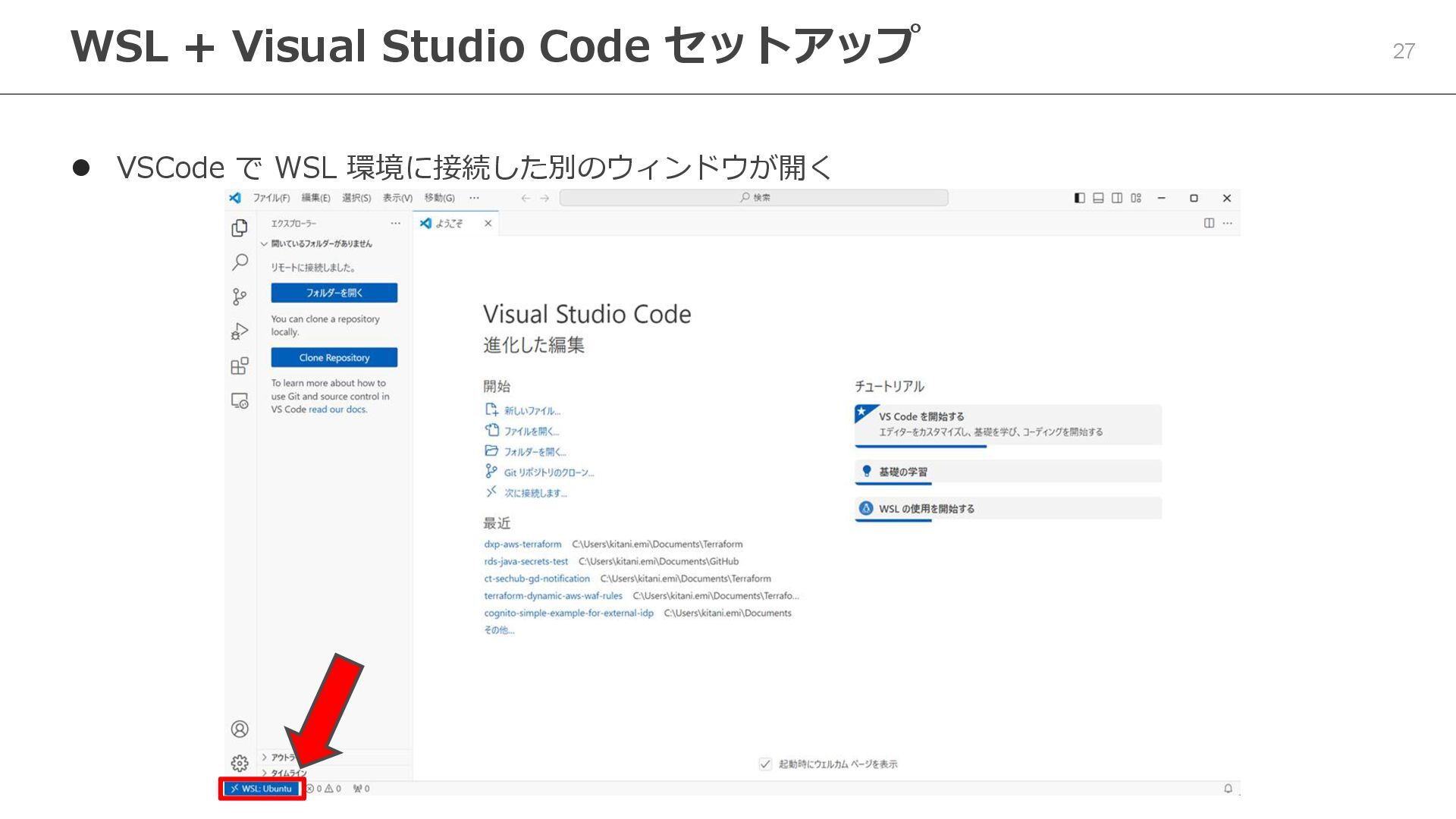
Task: Click the WSL: Ubuntu remote indicator
Action: tap(262, 789)
